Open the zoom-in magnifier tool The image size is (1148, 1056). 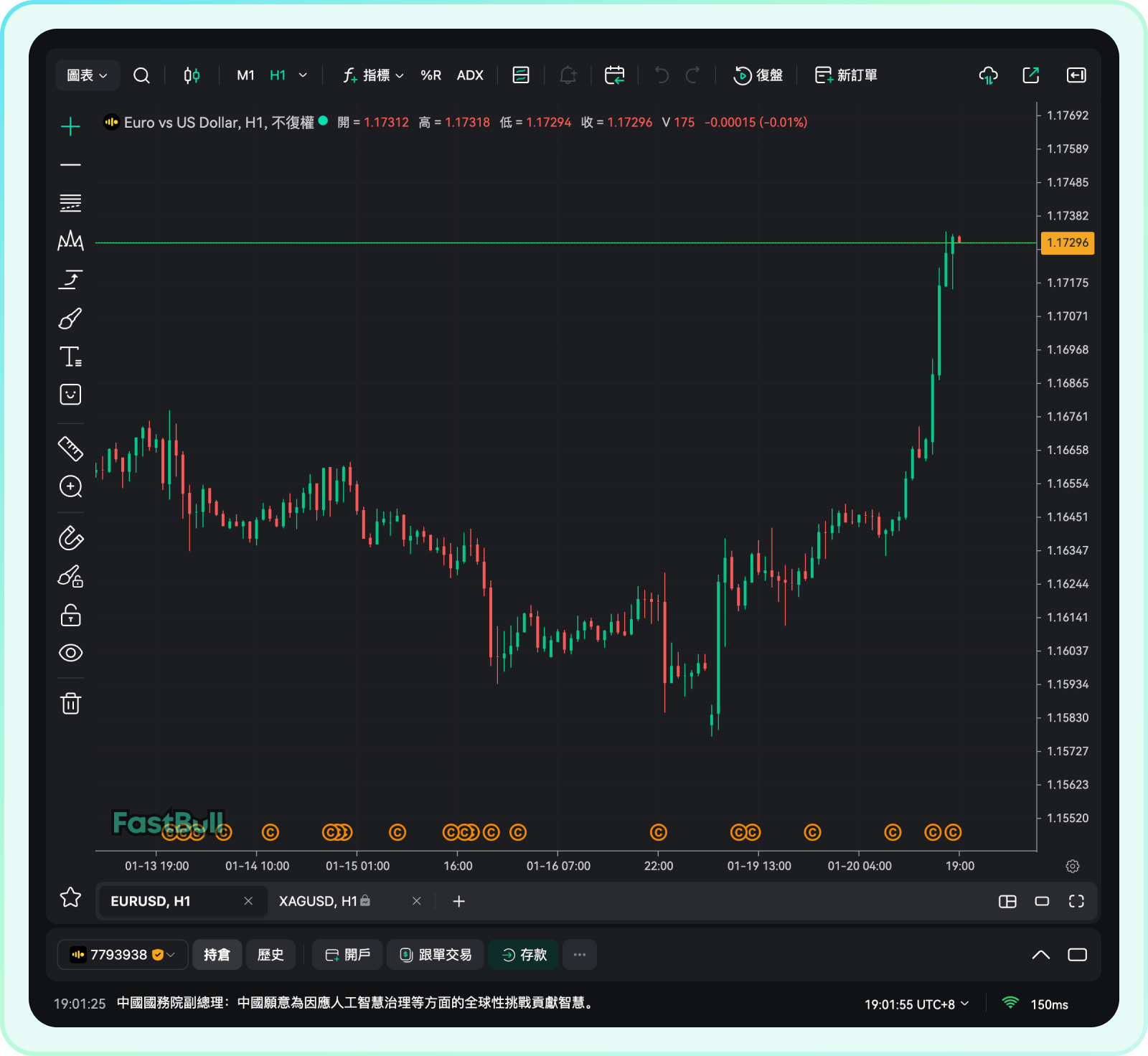[x=70, y=487]
